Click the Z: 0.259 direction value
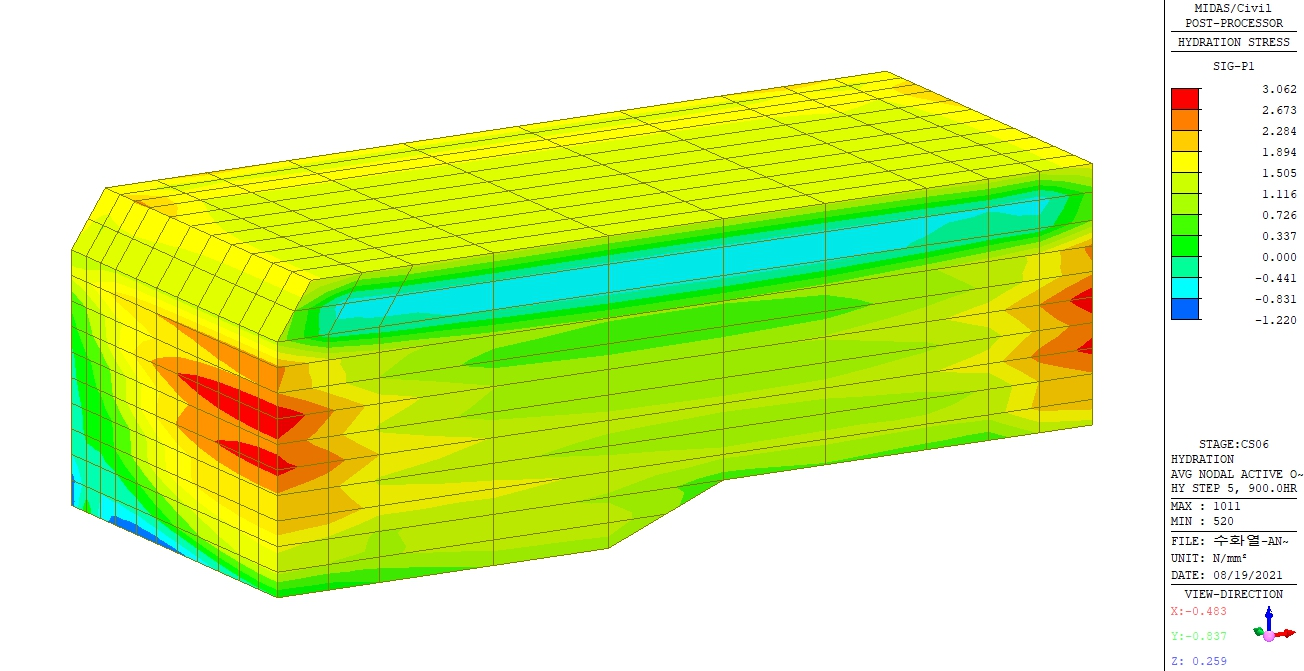1304x671 pixels. [1198, 661]
